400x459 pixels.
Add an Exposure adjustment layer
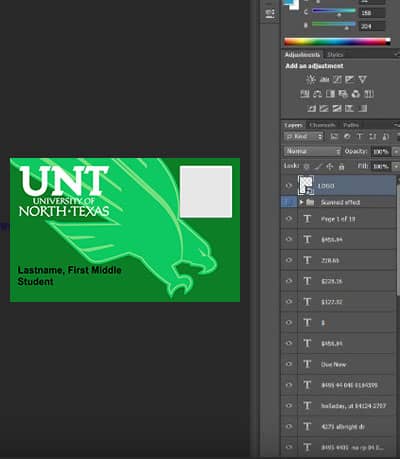pos(350,79)
